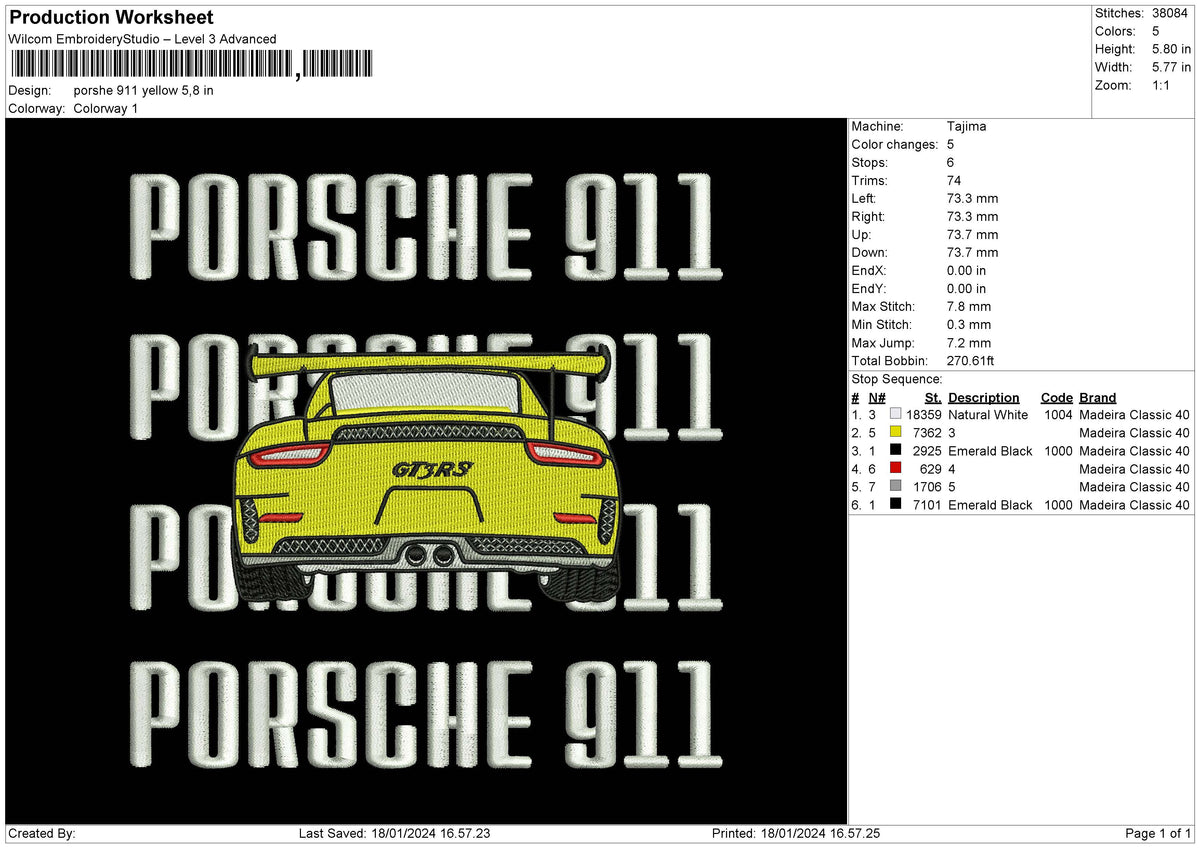Click the Stops value 6
The height and width of the screenshot is (848, 1200).
(x=951, y=163)
